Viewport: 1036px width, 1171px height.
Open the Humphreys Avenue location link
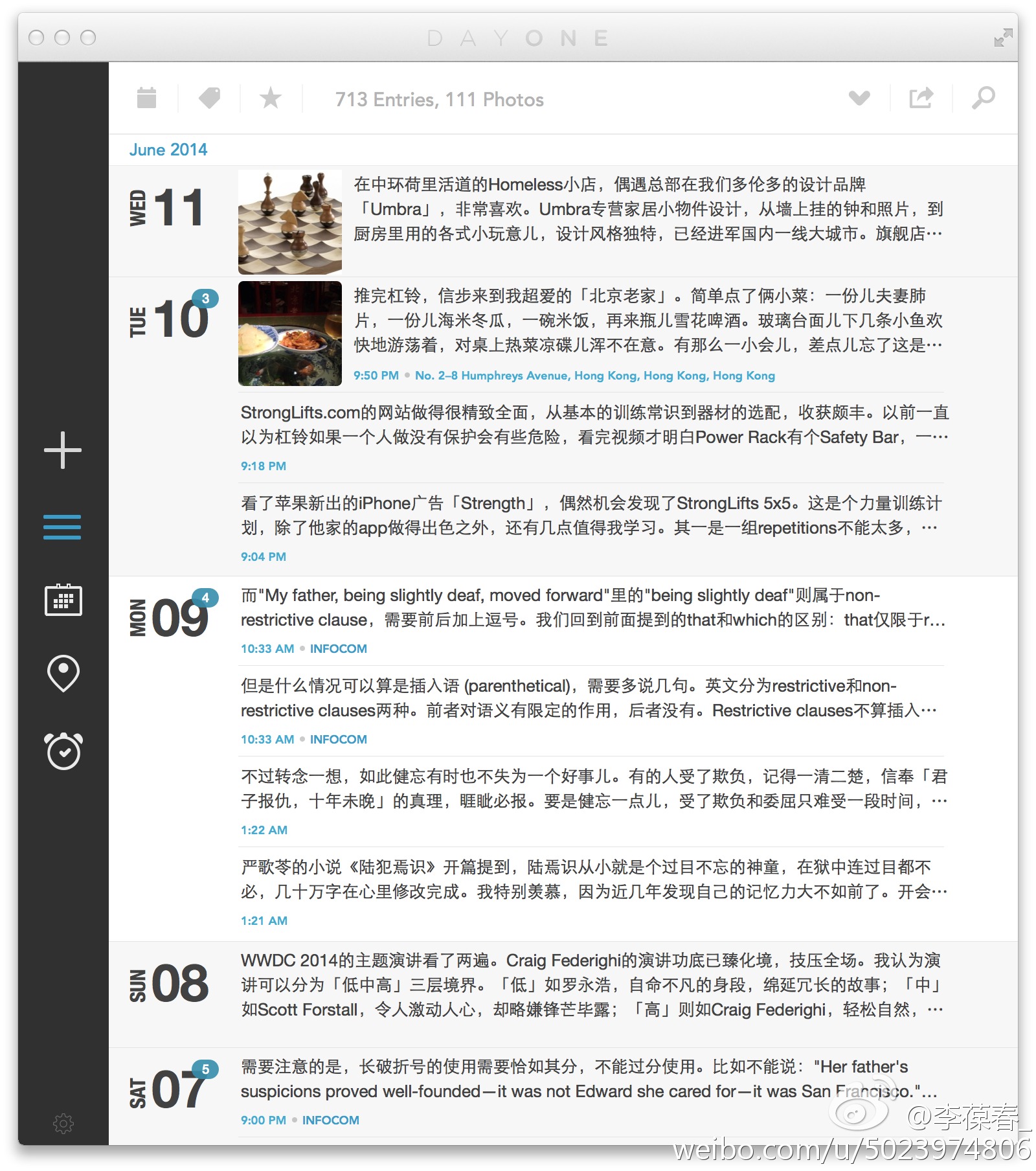(x=594, y=376)
